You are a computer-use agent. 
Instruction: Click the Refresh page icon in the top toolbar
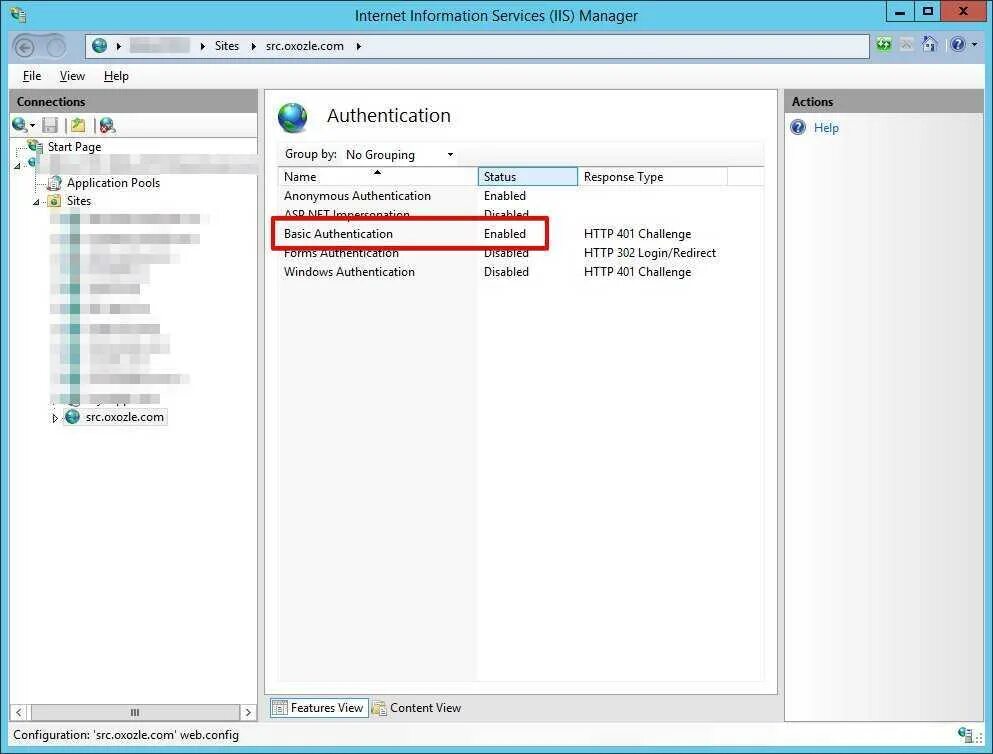884,44
